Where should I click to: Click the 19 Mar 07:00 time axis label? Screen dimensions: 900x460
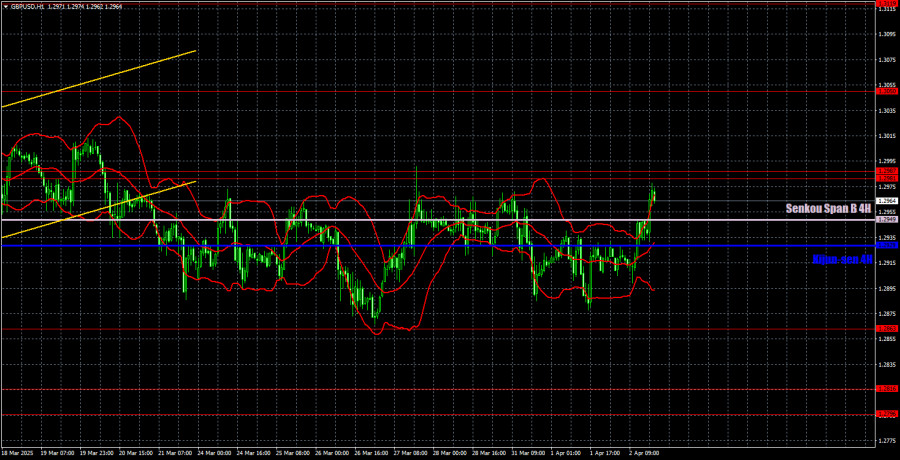click(x=55, y=453)
